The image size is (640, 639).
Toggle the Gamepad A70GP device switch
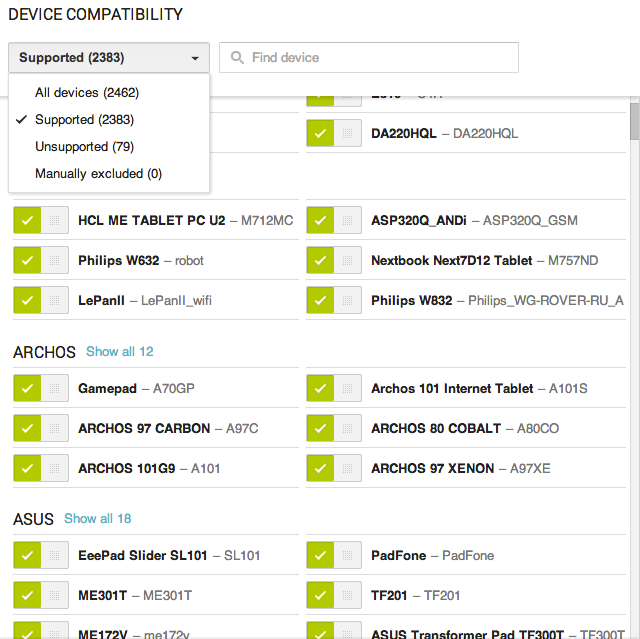pos(41,388)
